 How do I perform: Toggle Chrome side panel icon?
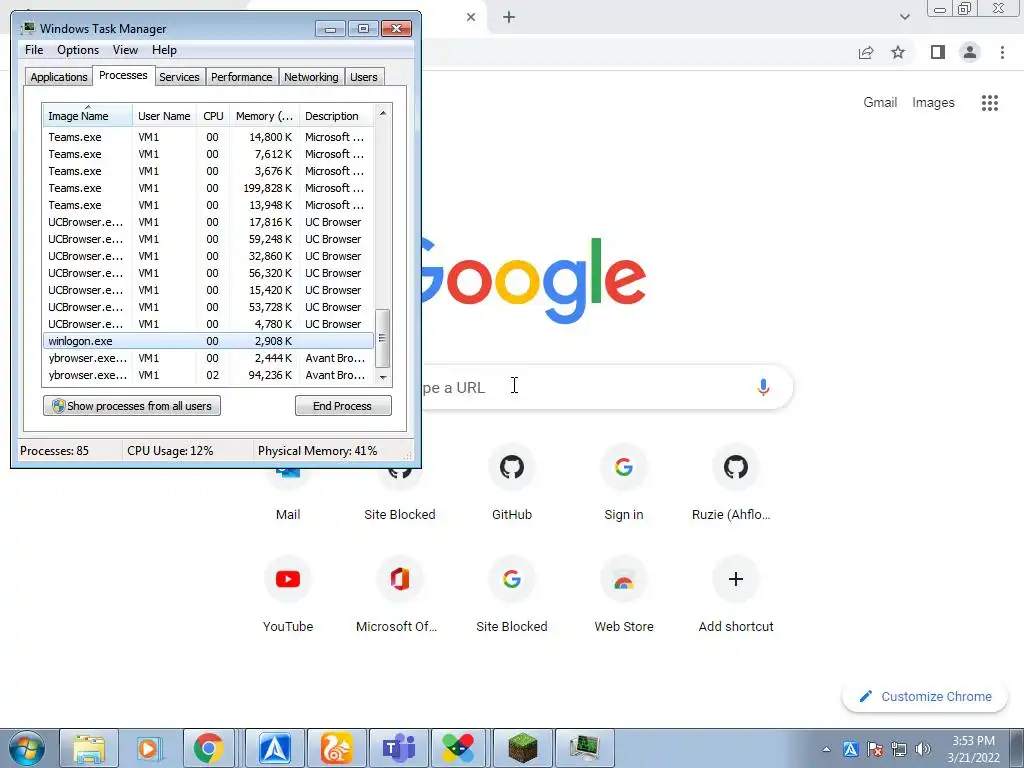[x=938, y=52]
